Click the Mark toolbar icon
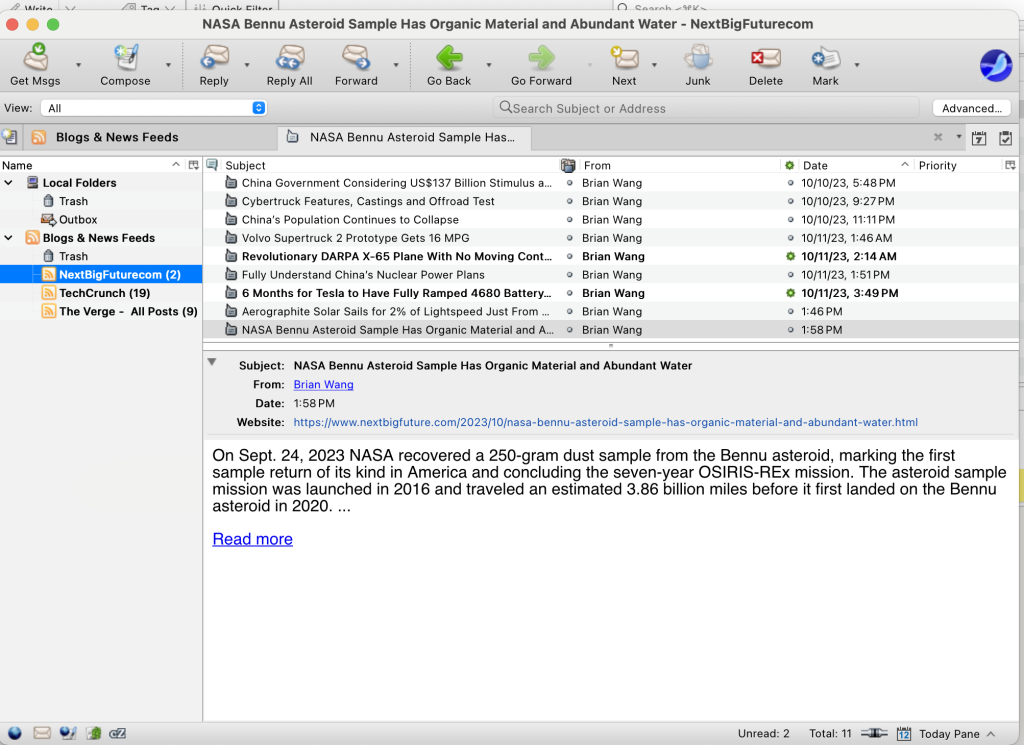Screen dimensions: 1024x745 tap(825, 57)
